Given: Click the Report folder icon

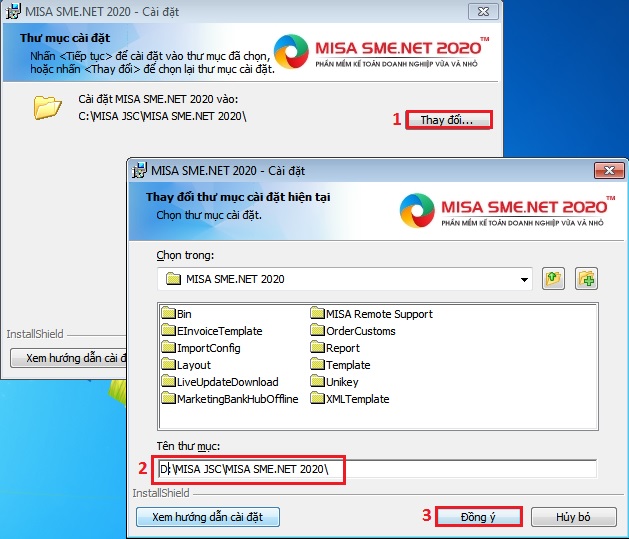Looking at the screenshot, I should coord(318,347).
